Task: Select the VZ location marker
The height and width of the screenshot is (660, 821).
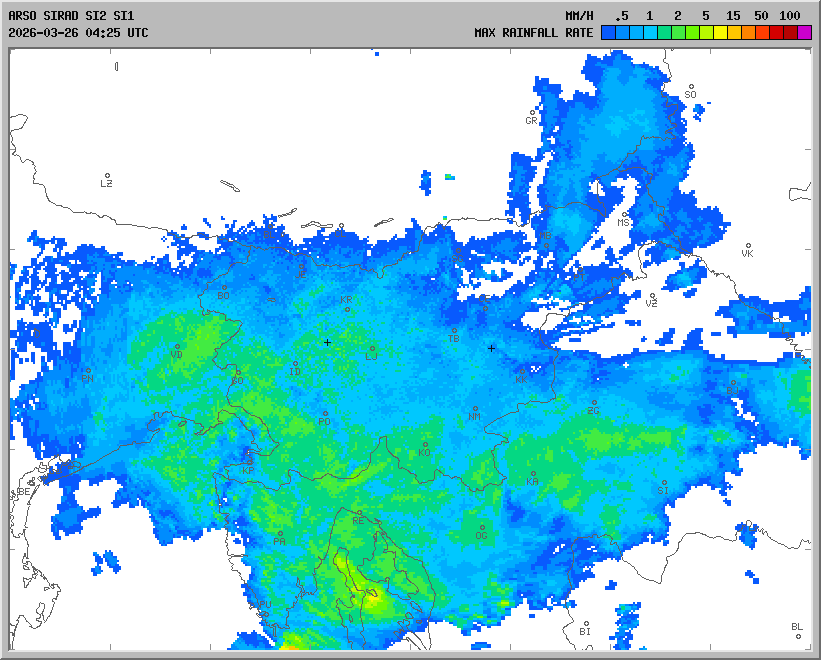Action: [x=652, y=296]
